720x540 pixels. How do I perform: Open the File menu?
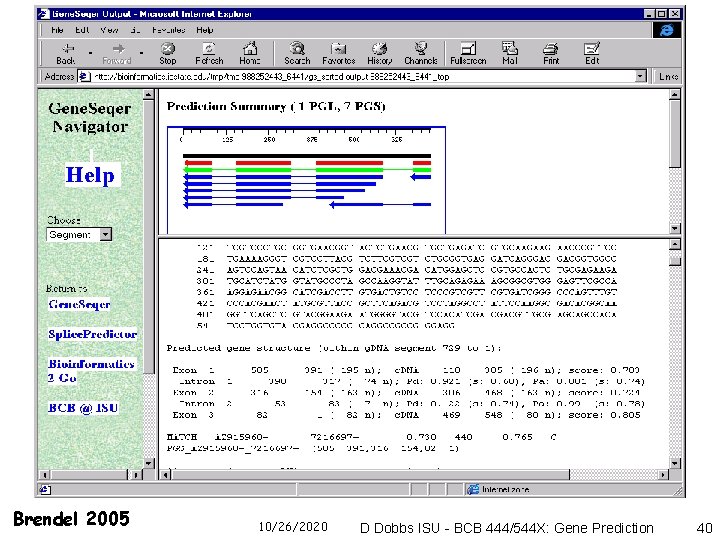[x=57, y=30]
